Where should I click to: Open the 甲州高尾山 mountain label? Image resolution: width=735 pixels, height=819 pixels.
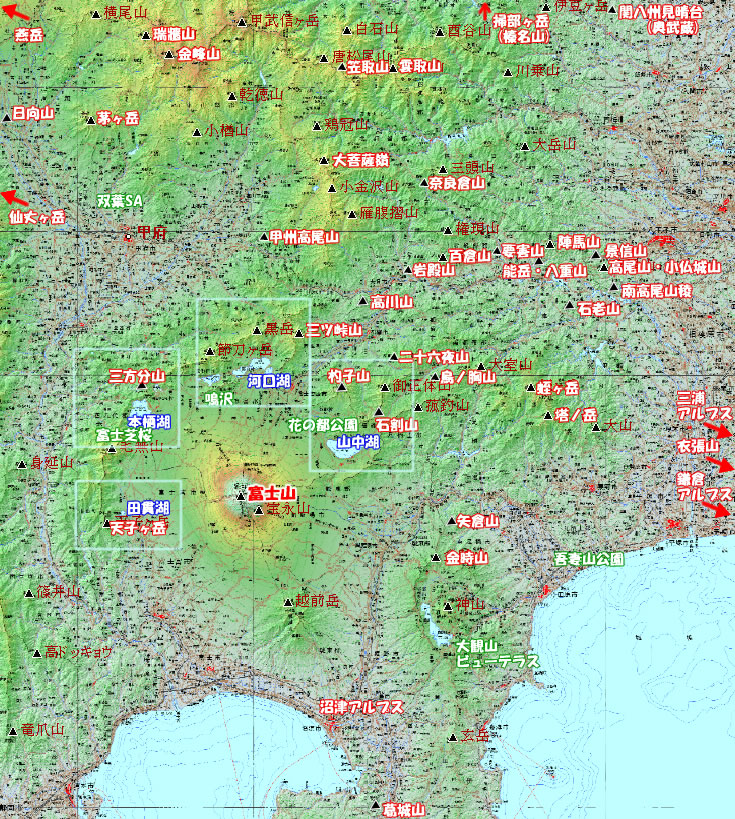pyautogui.click(x=304, y=237)
